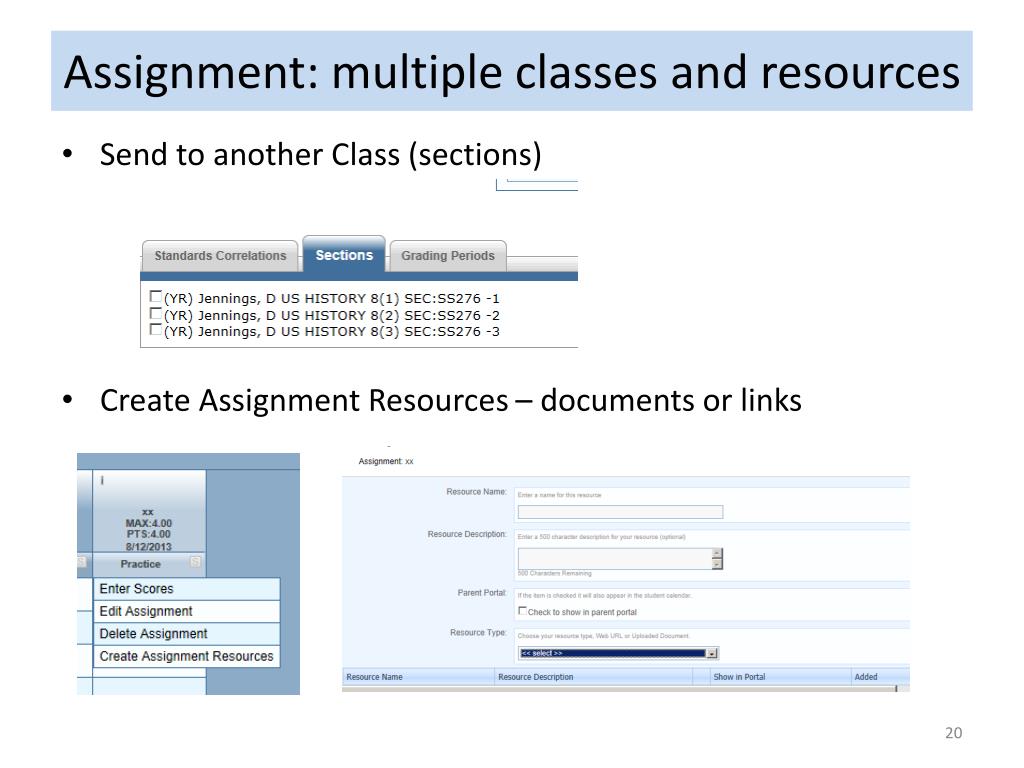Open the Standards Correlations tab
1024x768 pixels.
[x=220, y=256]
